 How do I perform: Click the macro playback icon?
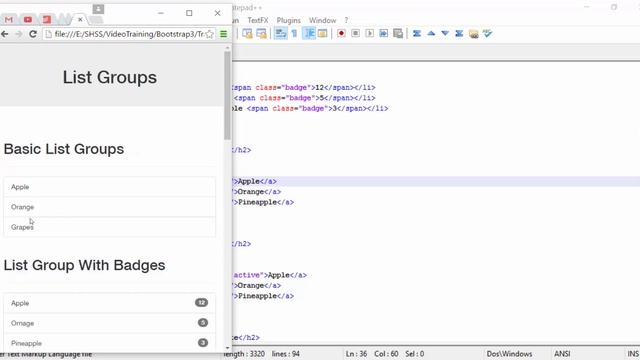369,33
